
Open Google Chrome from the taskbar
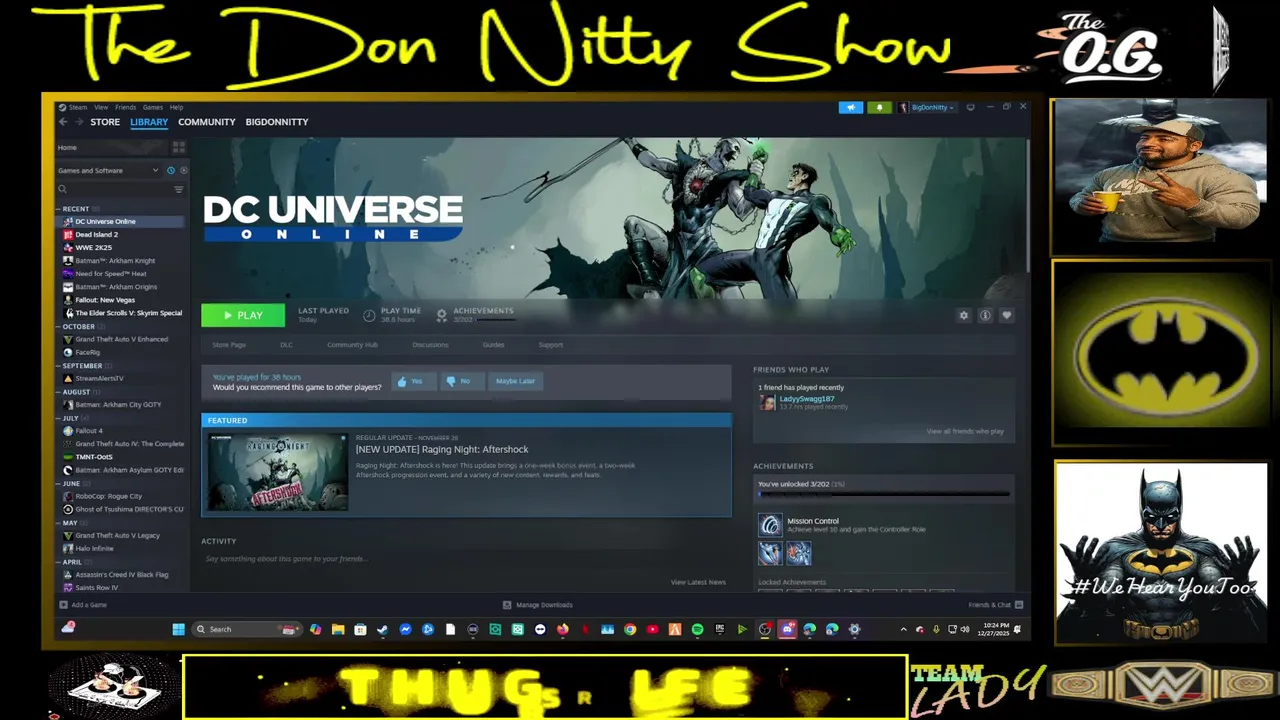pyautogui.click(x=630, y=629)
